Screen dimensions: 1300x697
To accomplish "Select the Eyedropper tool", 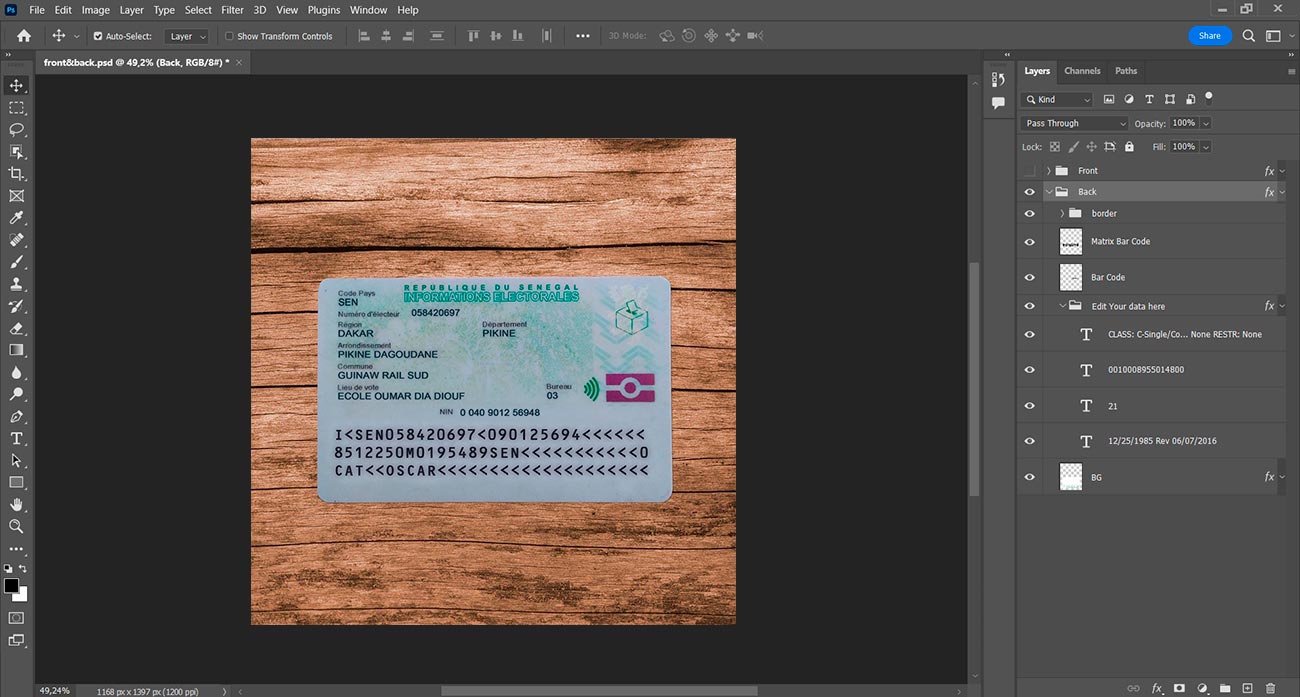I will tap(16, 218).
